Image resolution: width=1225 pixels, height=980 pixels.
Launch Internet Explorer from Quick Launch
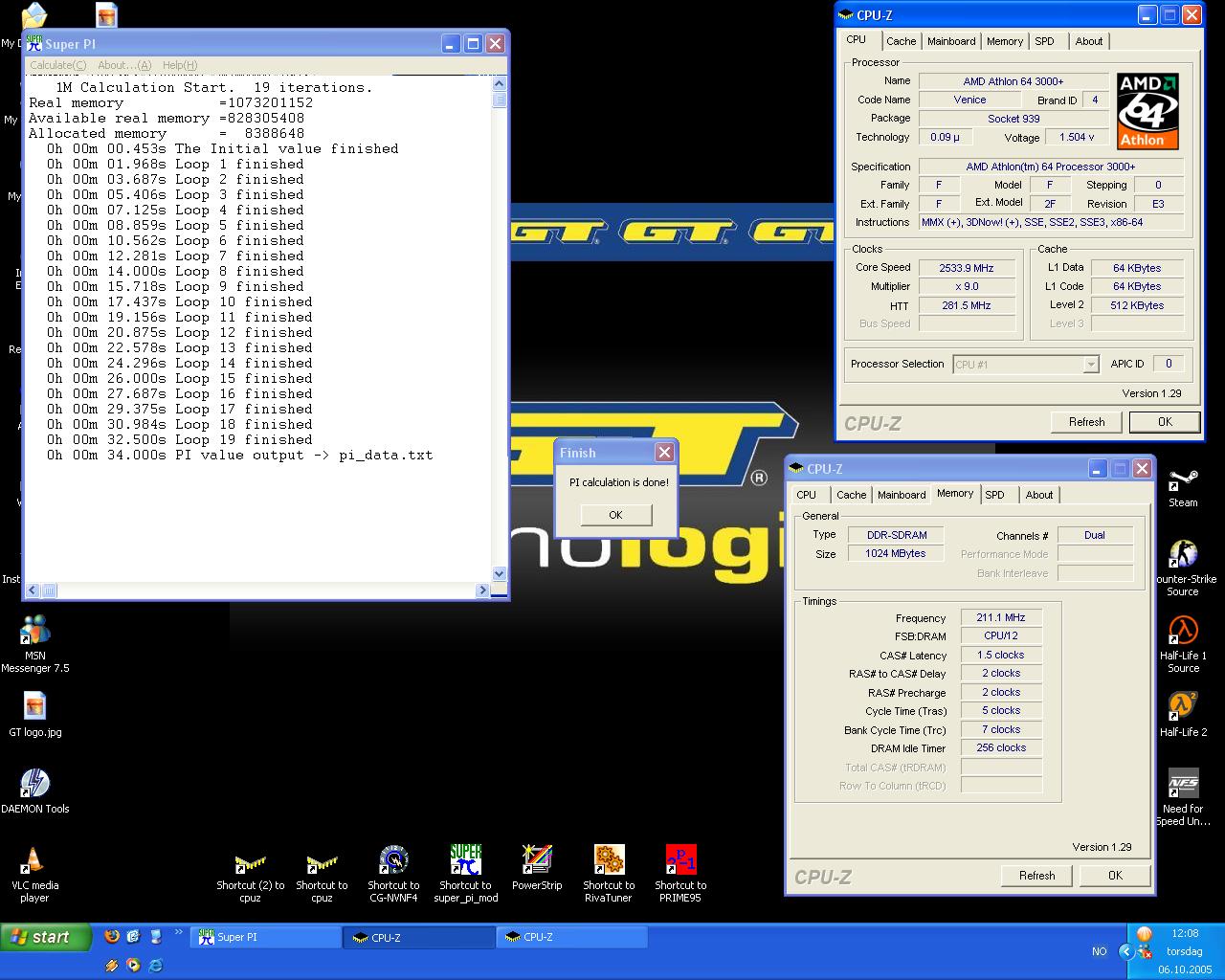pos(155,965)
